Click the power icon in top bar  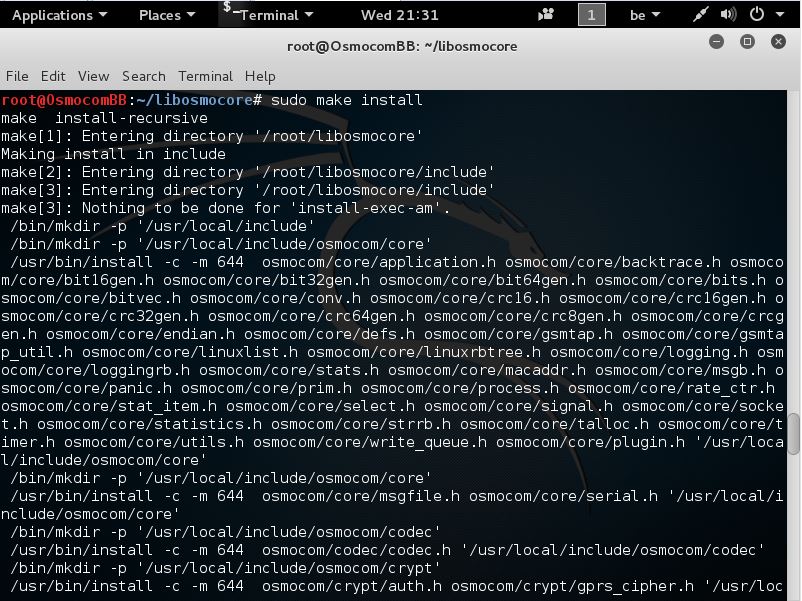756,14
